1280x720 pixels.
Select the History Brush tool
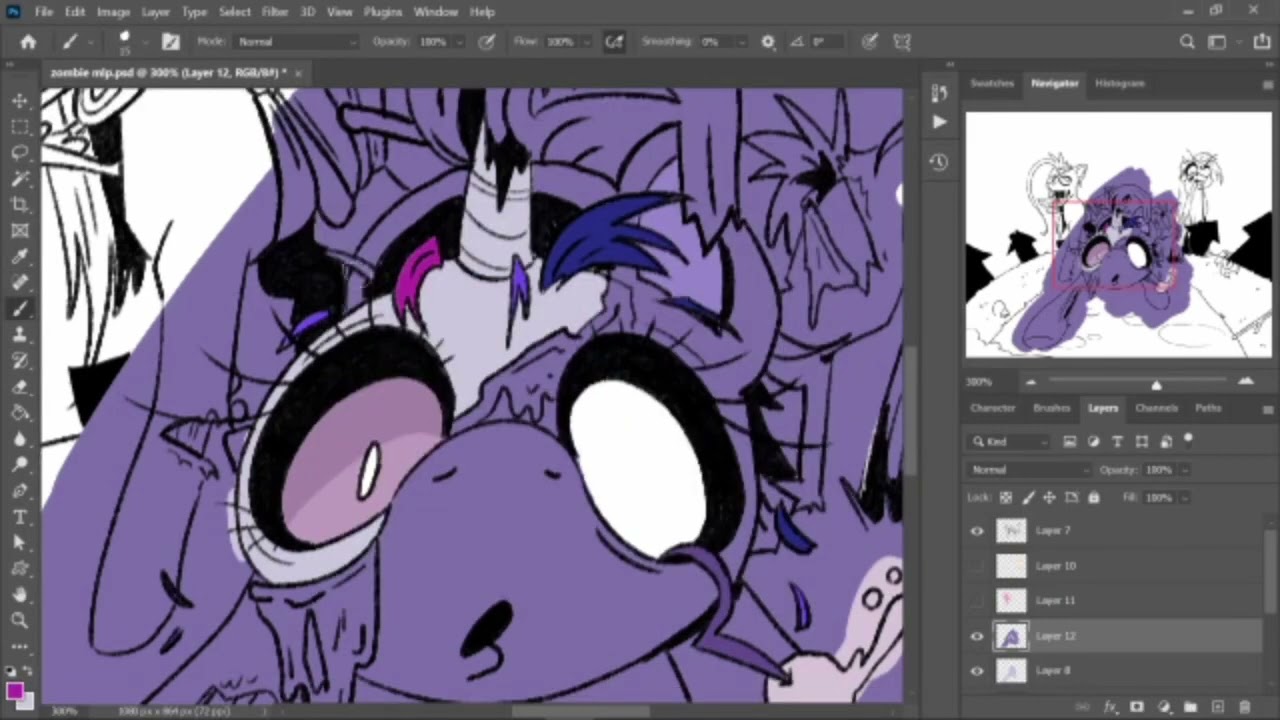click(x=20, y=360)
